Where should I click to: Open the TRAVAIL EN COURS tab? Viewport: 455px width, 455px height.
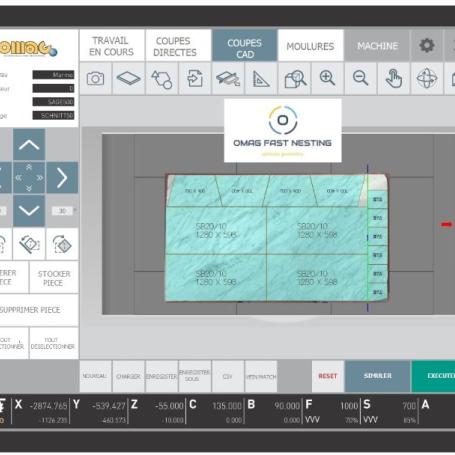pyautogui.click(x=112, y=46)
